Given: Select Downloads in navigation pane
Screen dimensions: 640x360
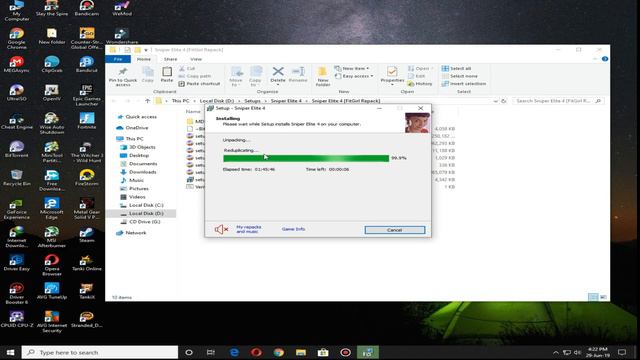Looking at the screenshot, I should click(x=138, y=172).
